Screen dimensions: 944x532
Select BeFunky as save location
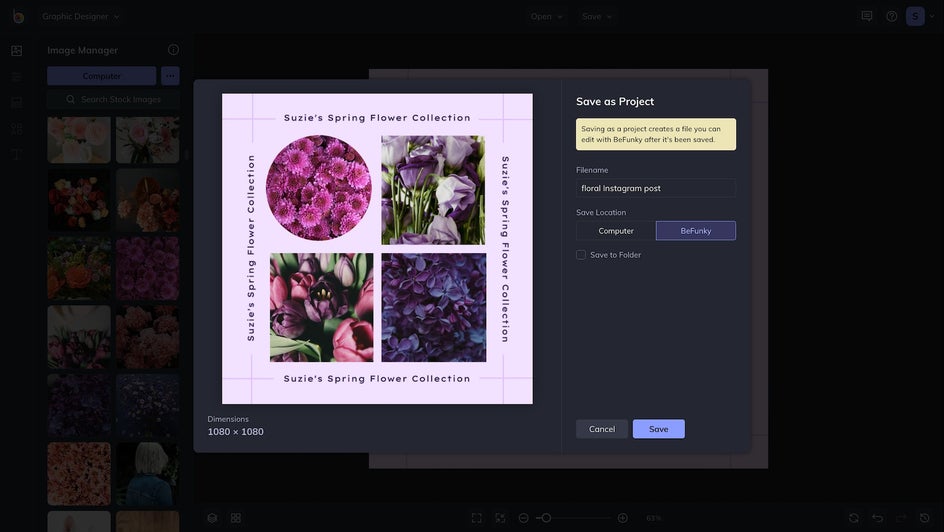click(x=696, y=230)
